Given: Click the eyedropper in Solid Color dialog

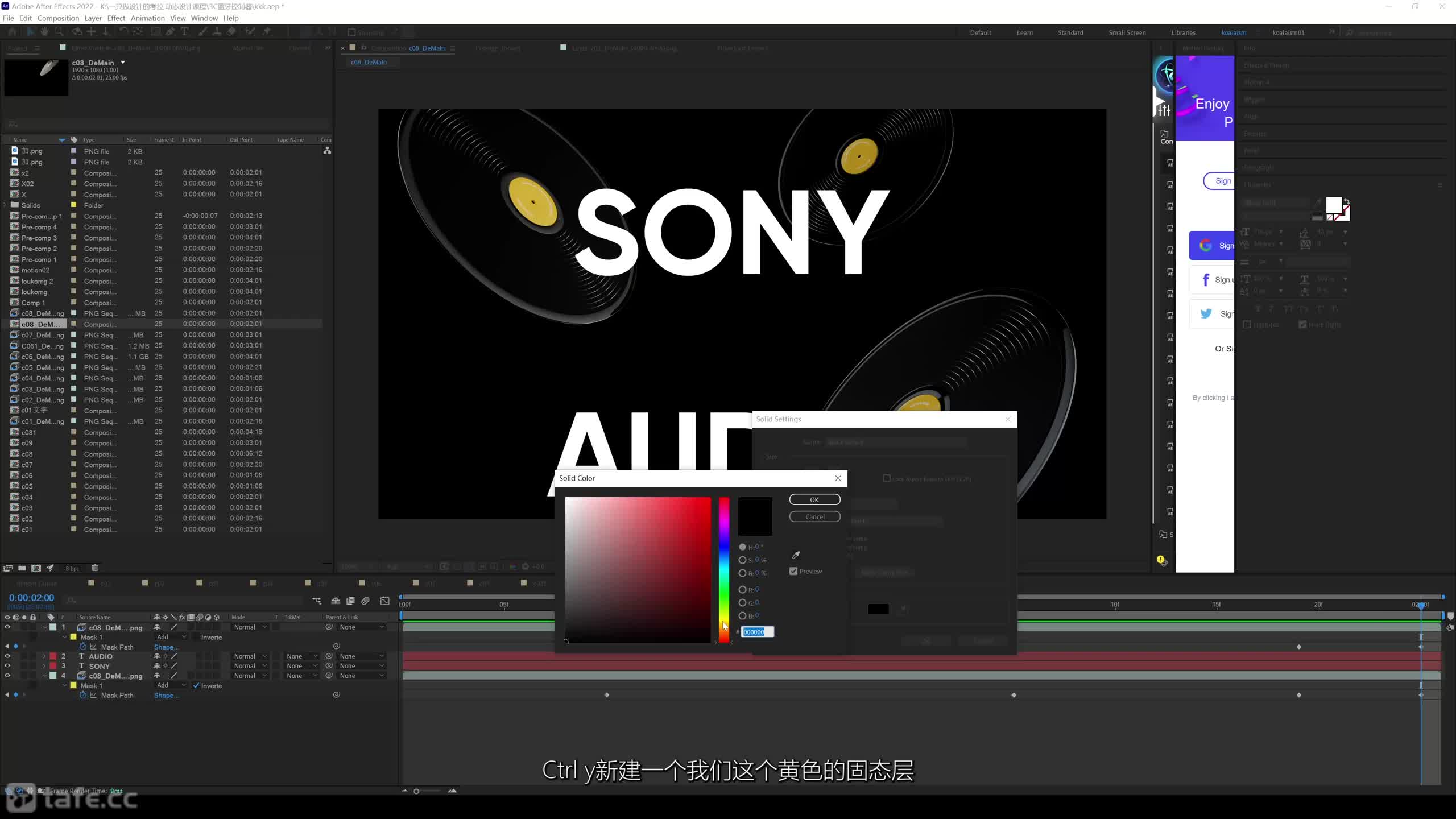Looking at the screenshot, I should pos(796,555).
